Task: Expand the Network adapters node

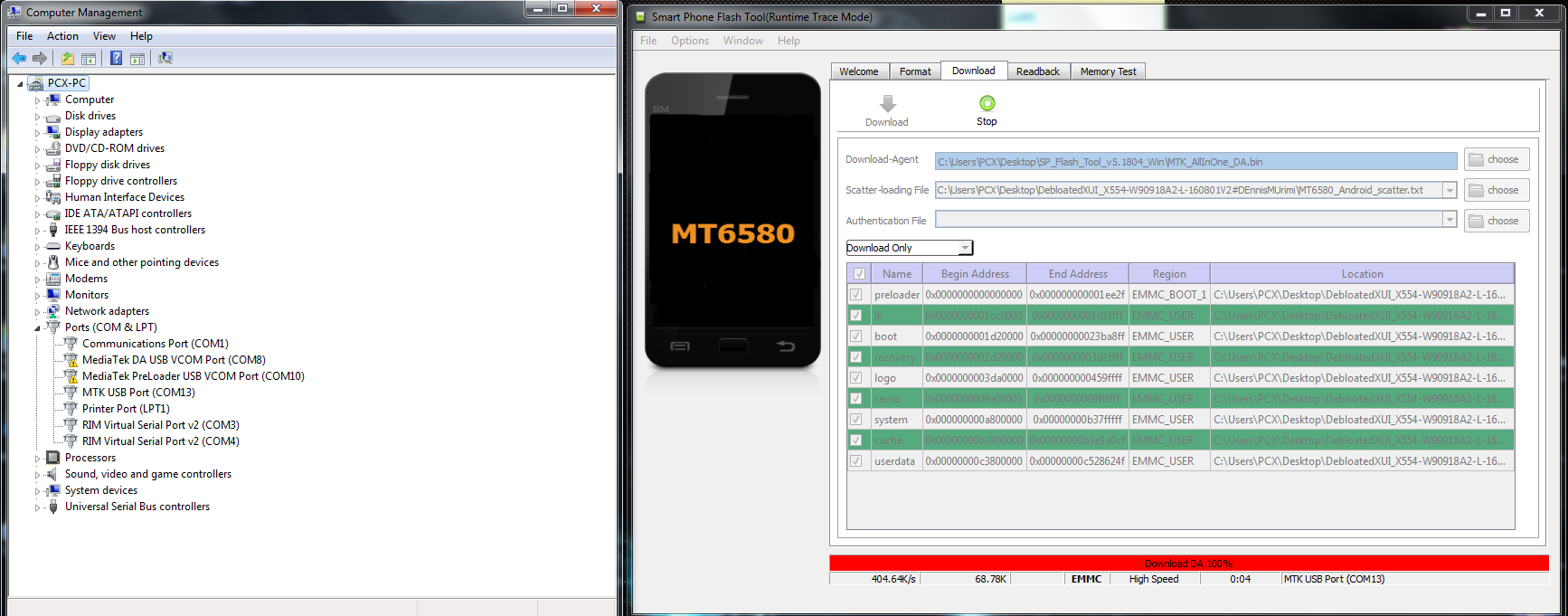Action: [38, 312]
